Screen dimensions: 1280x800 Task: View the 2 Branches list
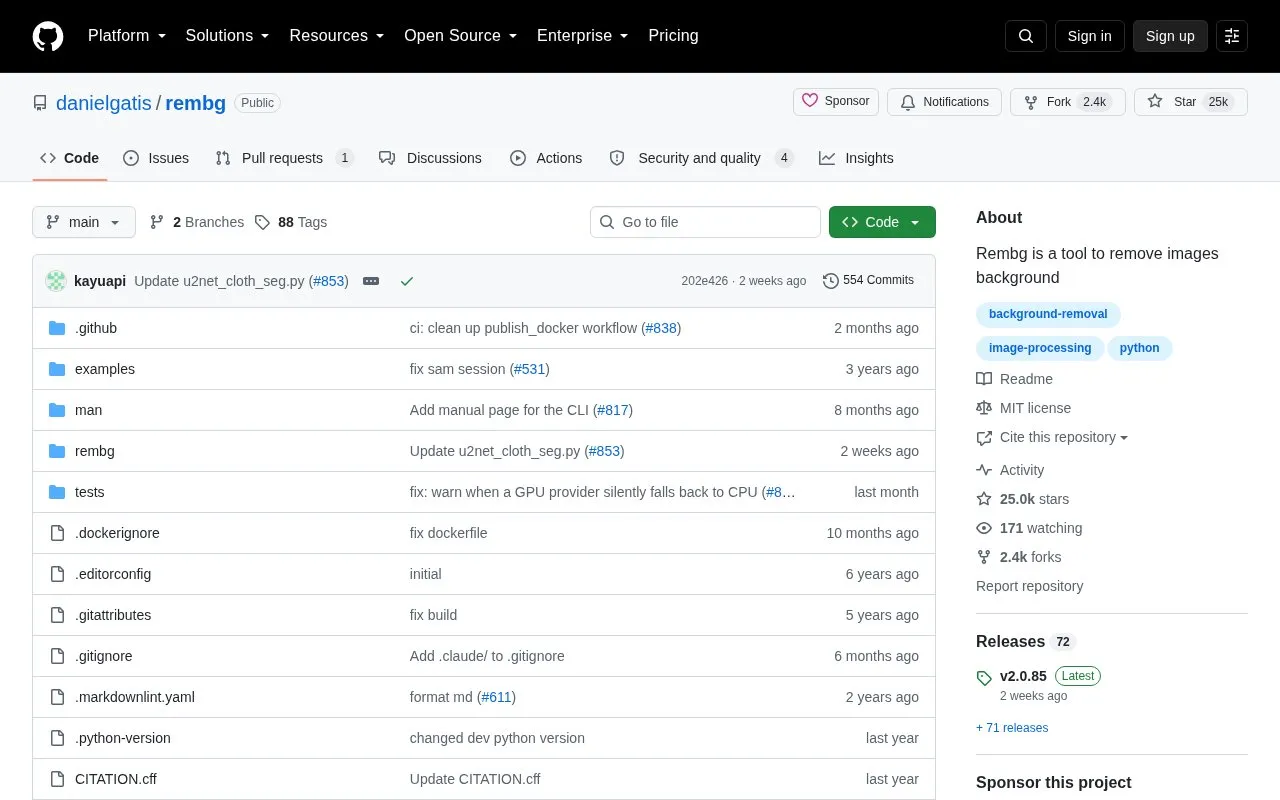click(x=197, y=222)
